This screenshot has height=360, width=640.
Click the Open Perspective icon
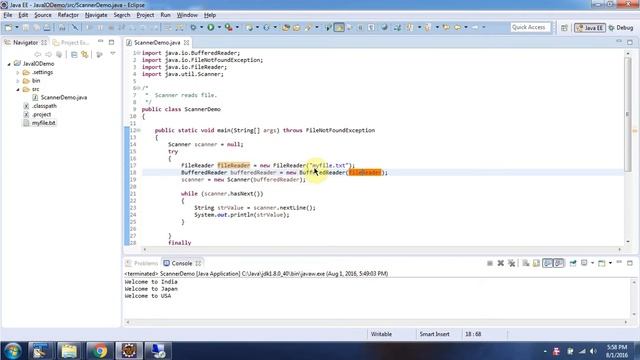pos(564,28)
